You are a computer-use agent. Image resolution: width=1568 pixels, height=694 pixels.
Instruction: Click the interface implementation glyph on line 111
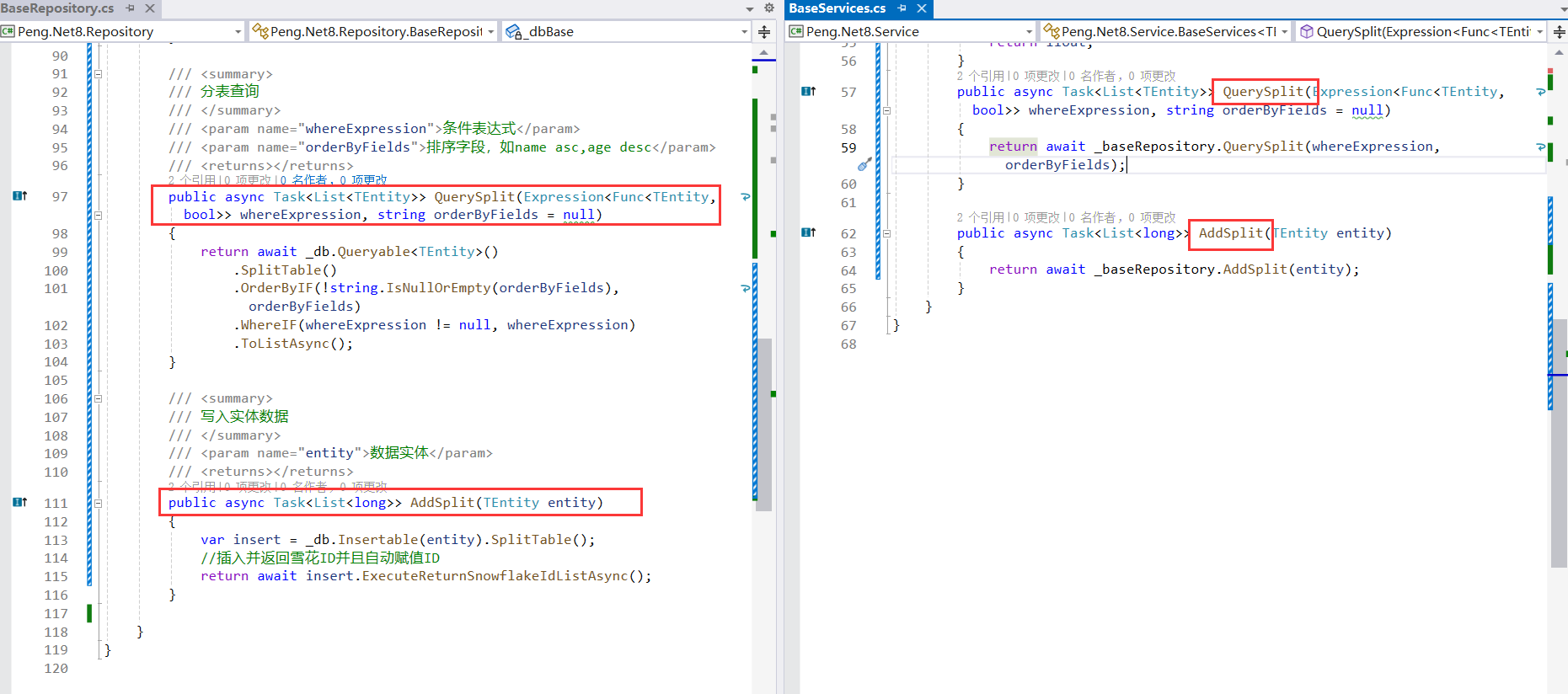point(20,503)
